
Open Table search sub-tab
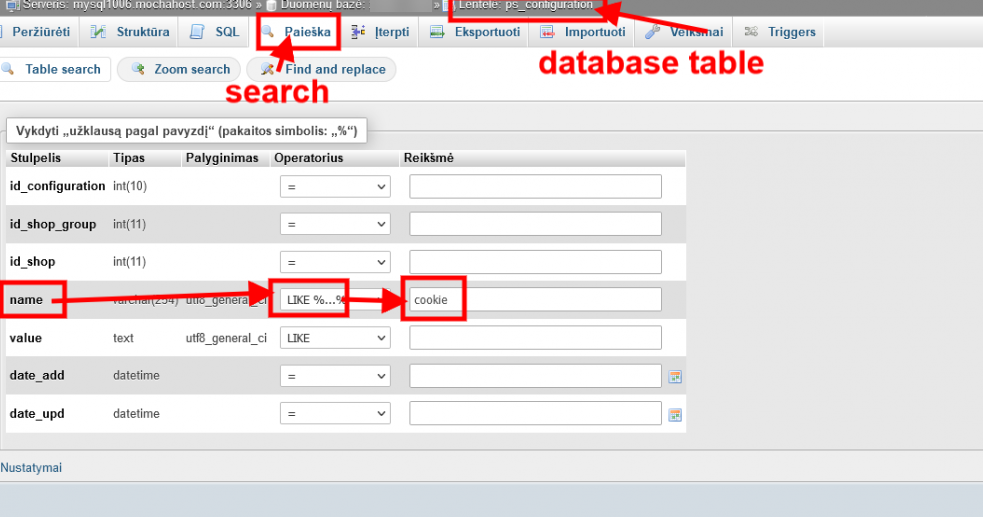click(55, 69)
